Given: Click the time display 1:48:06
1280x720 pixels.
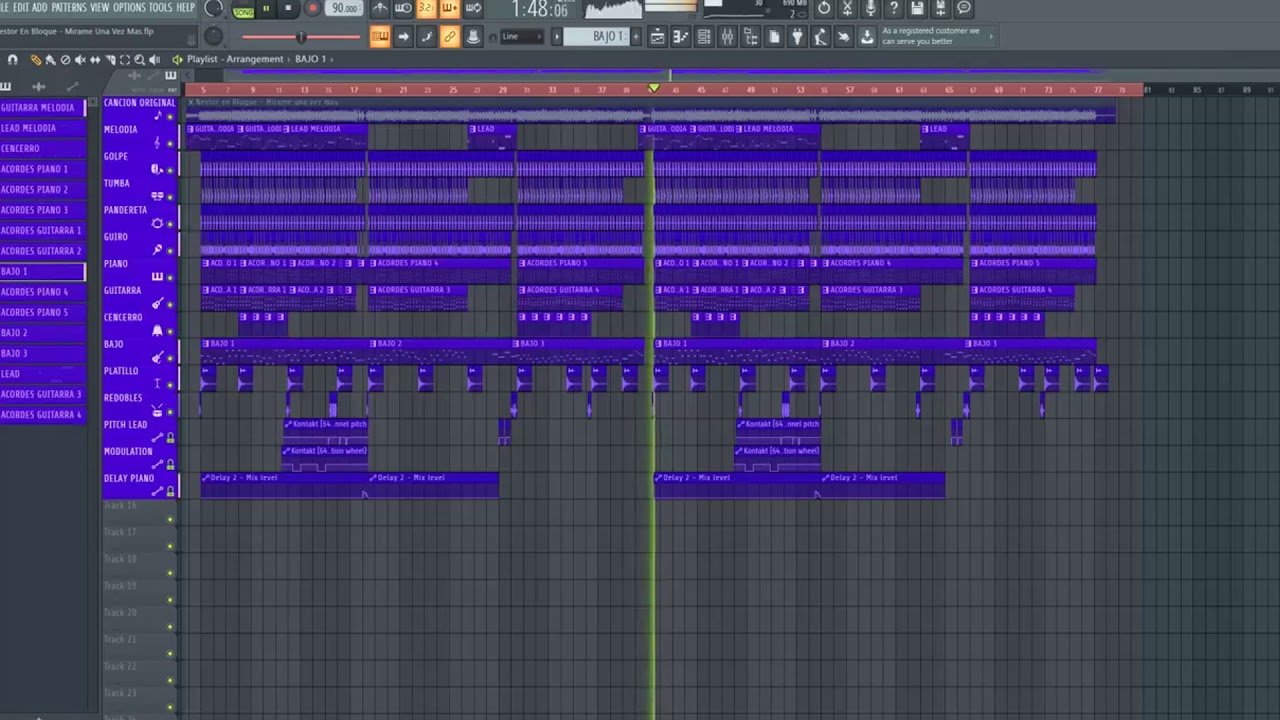Looking at the screenshot, I should (x=539, y=10).
